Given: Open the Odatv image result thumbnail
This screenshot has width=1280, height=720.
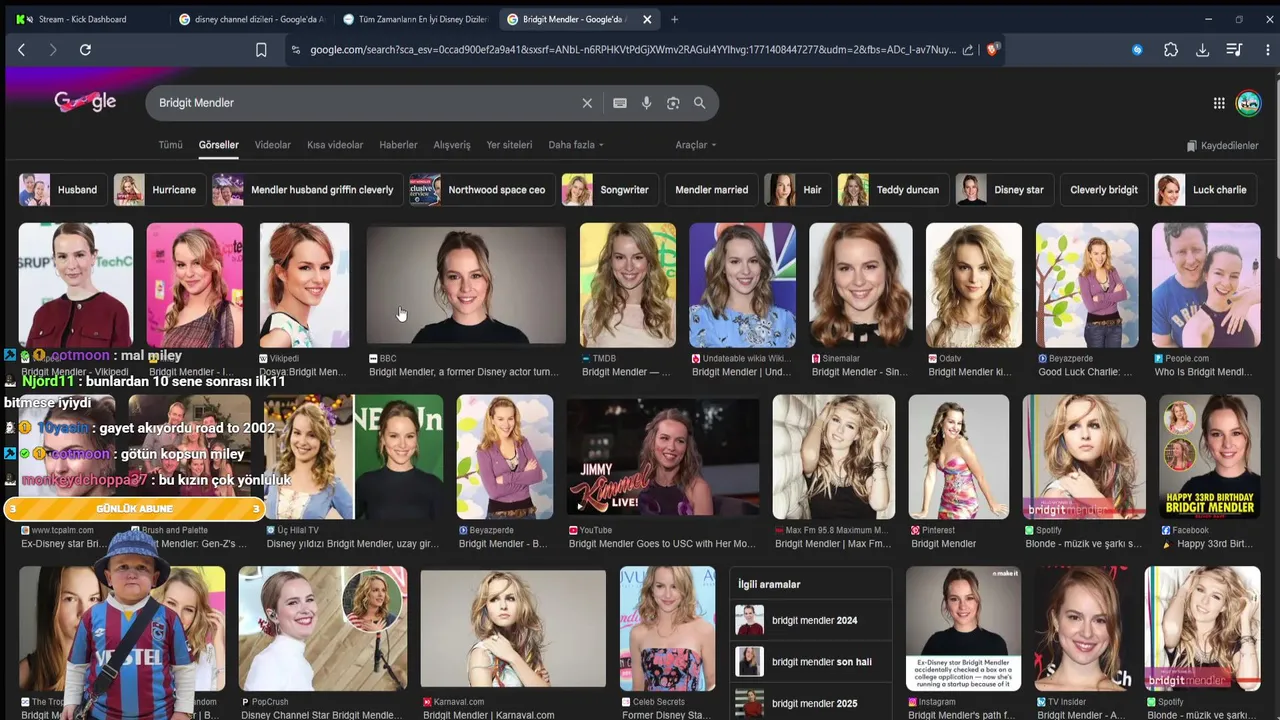Looking at the screenshot, I should [974, 284].
